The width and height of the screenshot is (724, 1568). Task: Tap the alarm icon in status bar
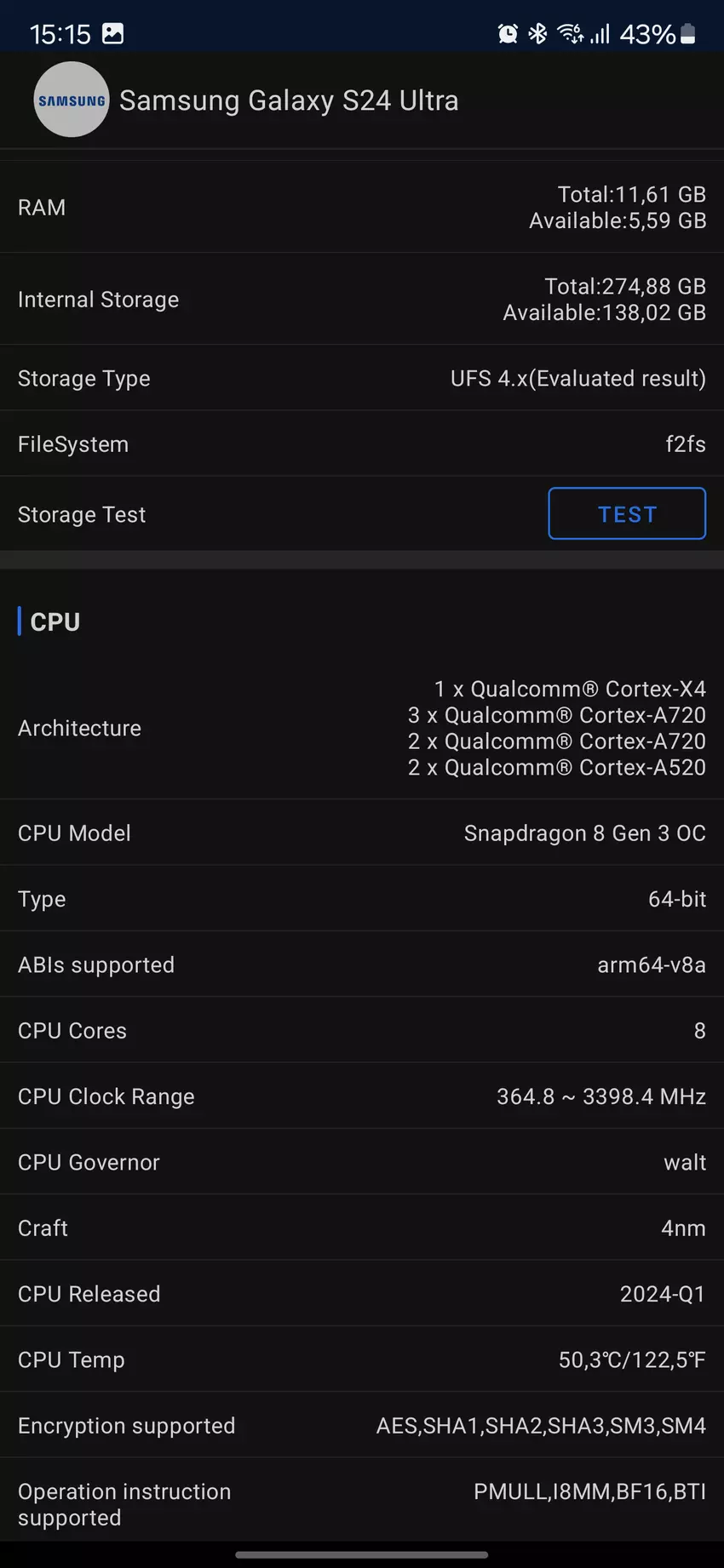coord(508,34)
